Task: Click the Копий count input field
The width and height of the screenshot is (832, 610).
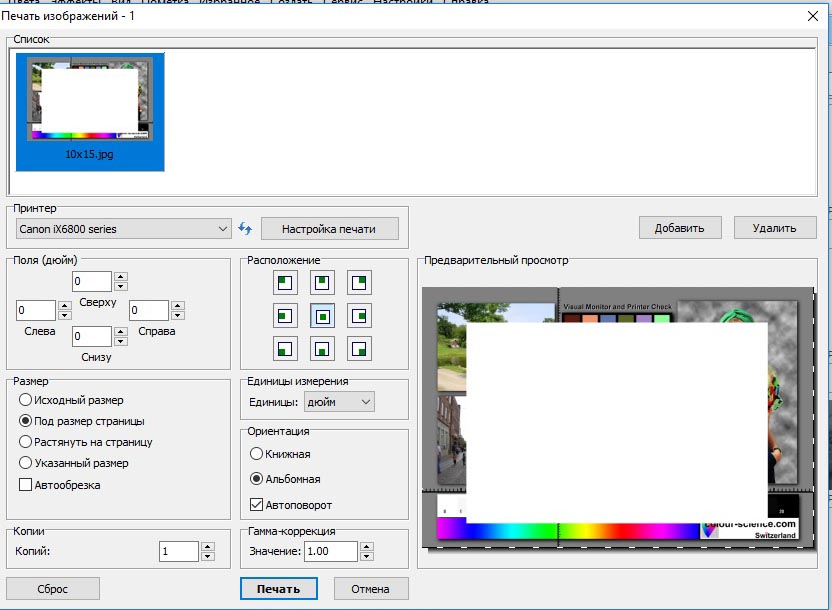Action: (x=179, y=552)
